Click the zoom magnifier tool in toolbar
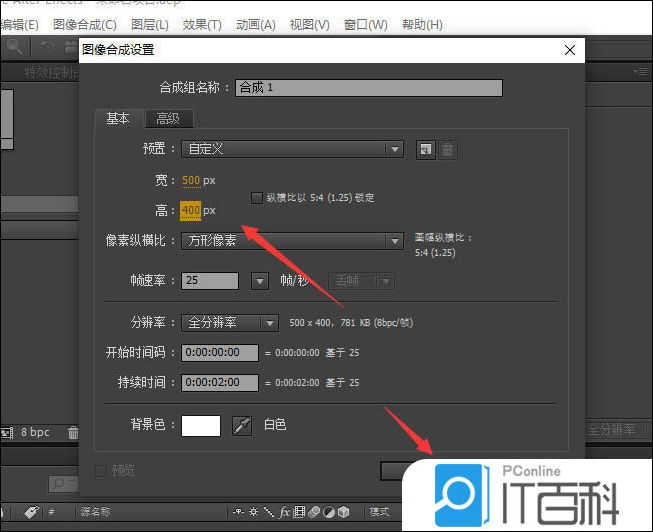 [x=14, y=46]
